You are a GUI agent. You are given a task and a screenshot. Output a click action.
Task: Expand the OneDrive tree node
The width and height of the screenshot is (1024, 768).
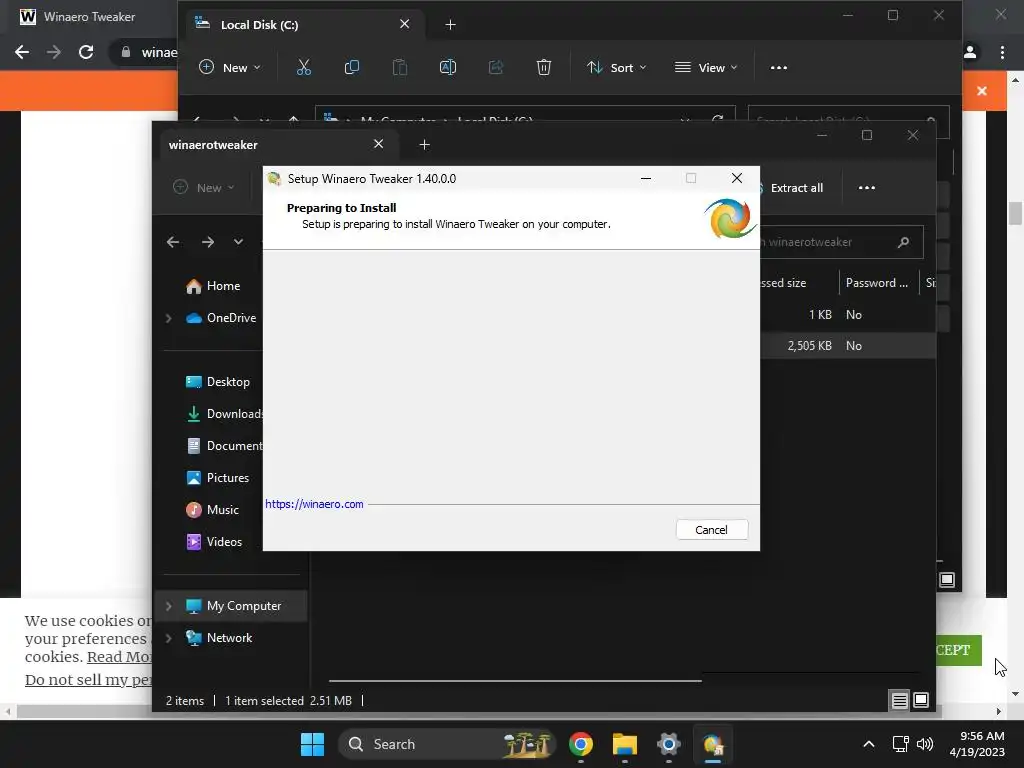[168, 318]
